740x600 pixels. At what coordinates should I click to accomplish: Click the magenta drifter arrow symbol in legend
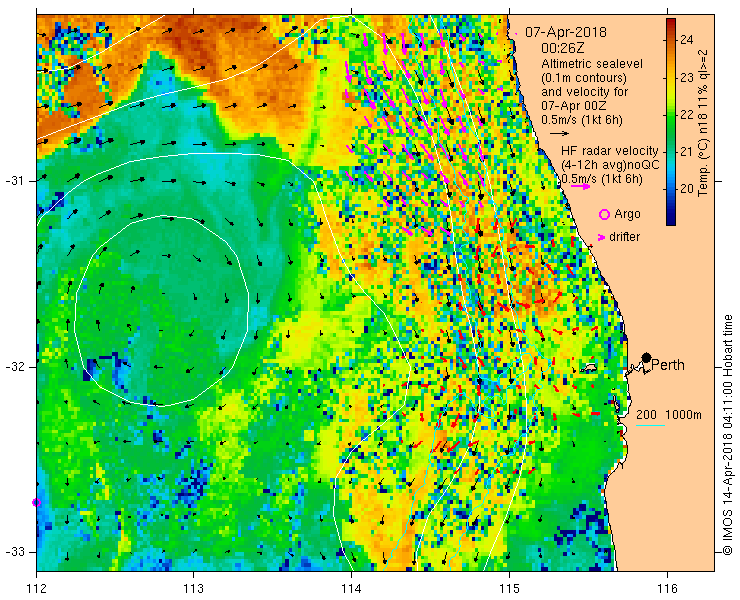[602, 237]
